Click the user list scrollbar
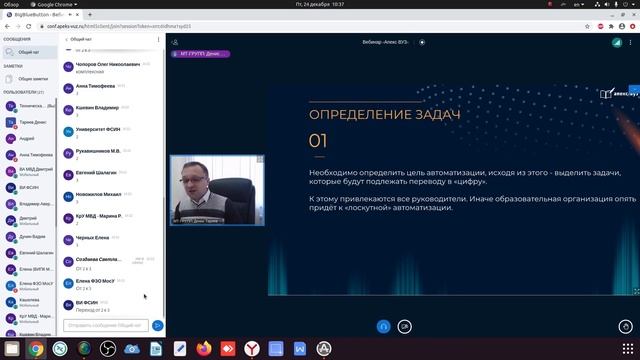The width and height of the screenshot is (640, 360). pos(56,163)
